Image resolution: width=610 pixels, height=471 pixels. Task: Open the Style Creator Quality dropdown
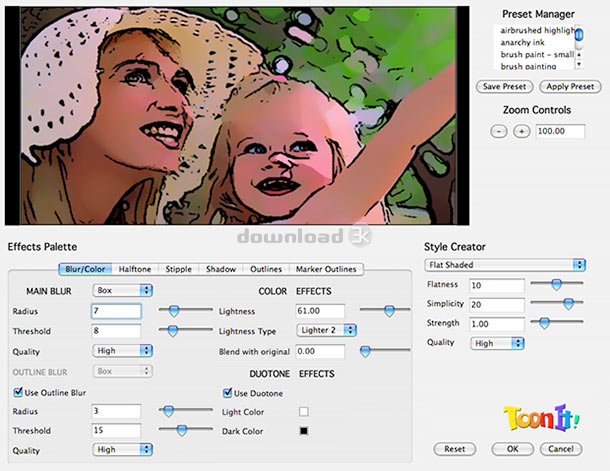497,343
